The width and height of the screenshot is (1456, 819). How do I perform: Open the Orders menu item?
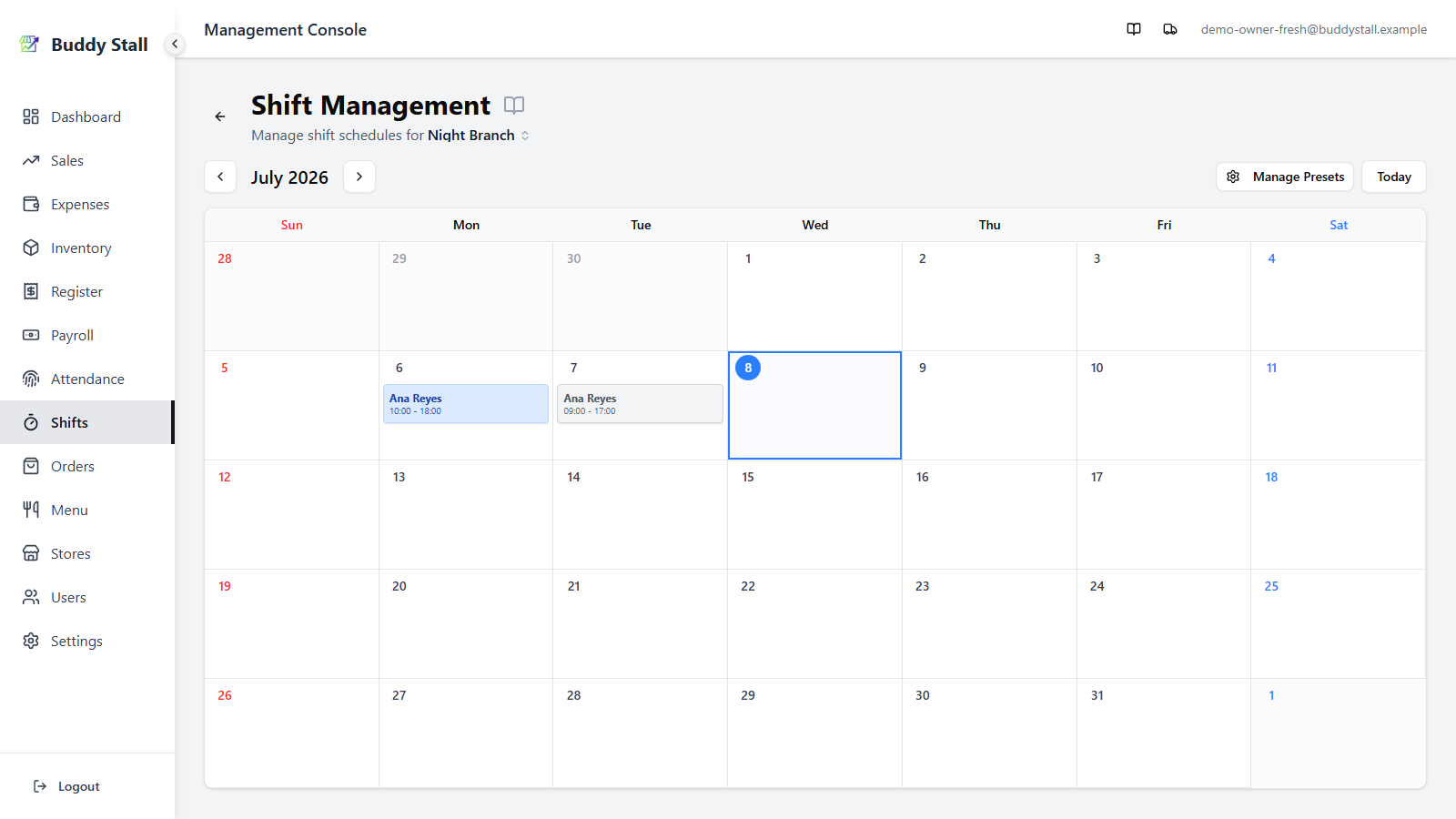click(x=87, y=466)
